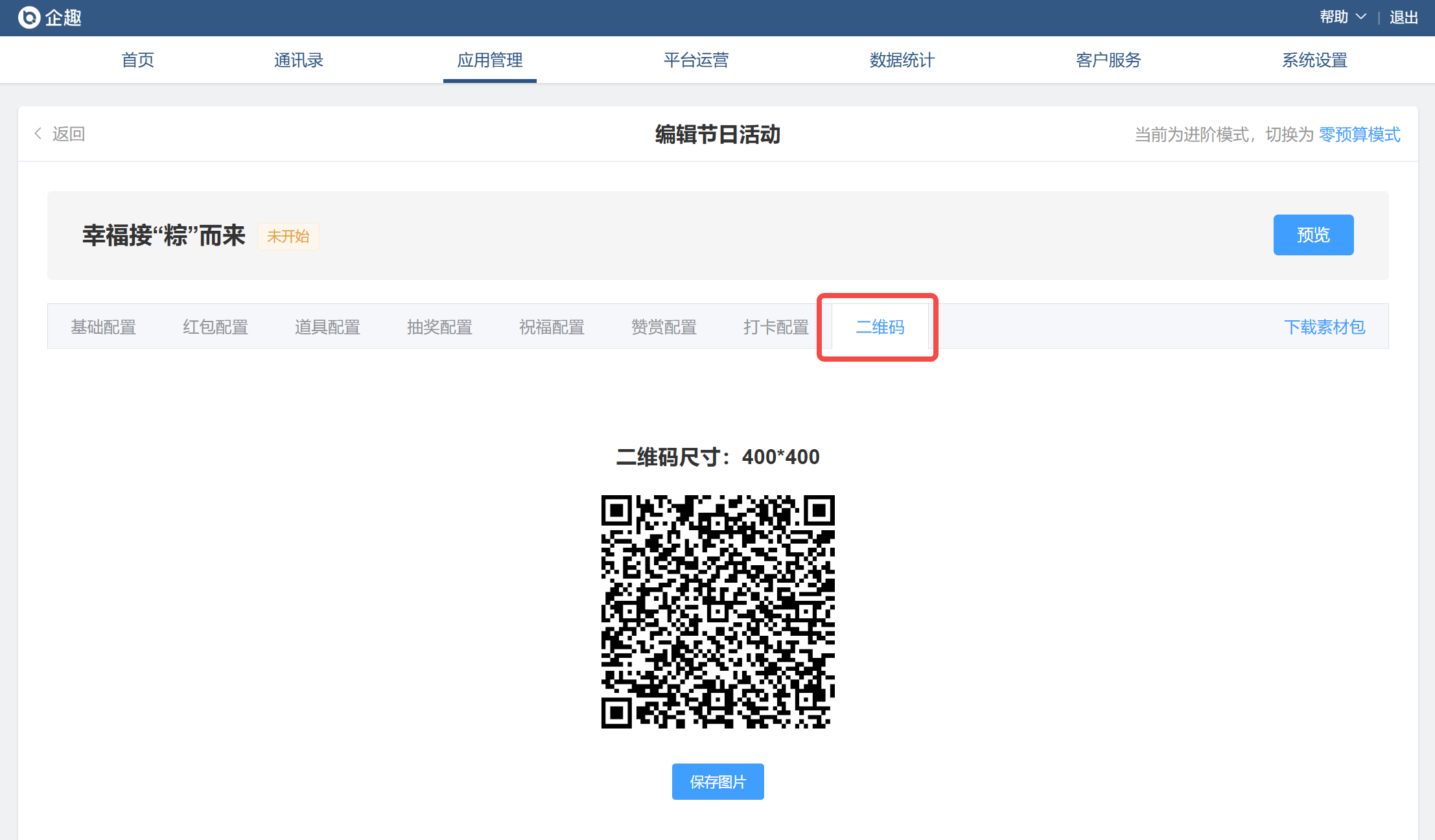This screenshot has height=840, width=1435.
Task: Select the 应用管理 navigation tab
Action: pos(489,60)
